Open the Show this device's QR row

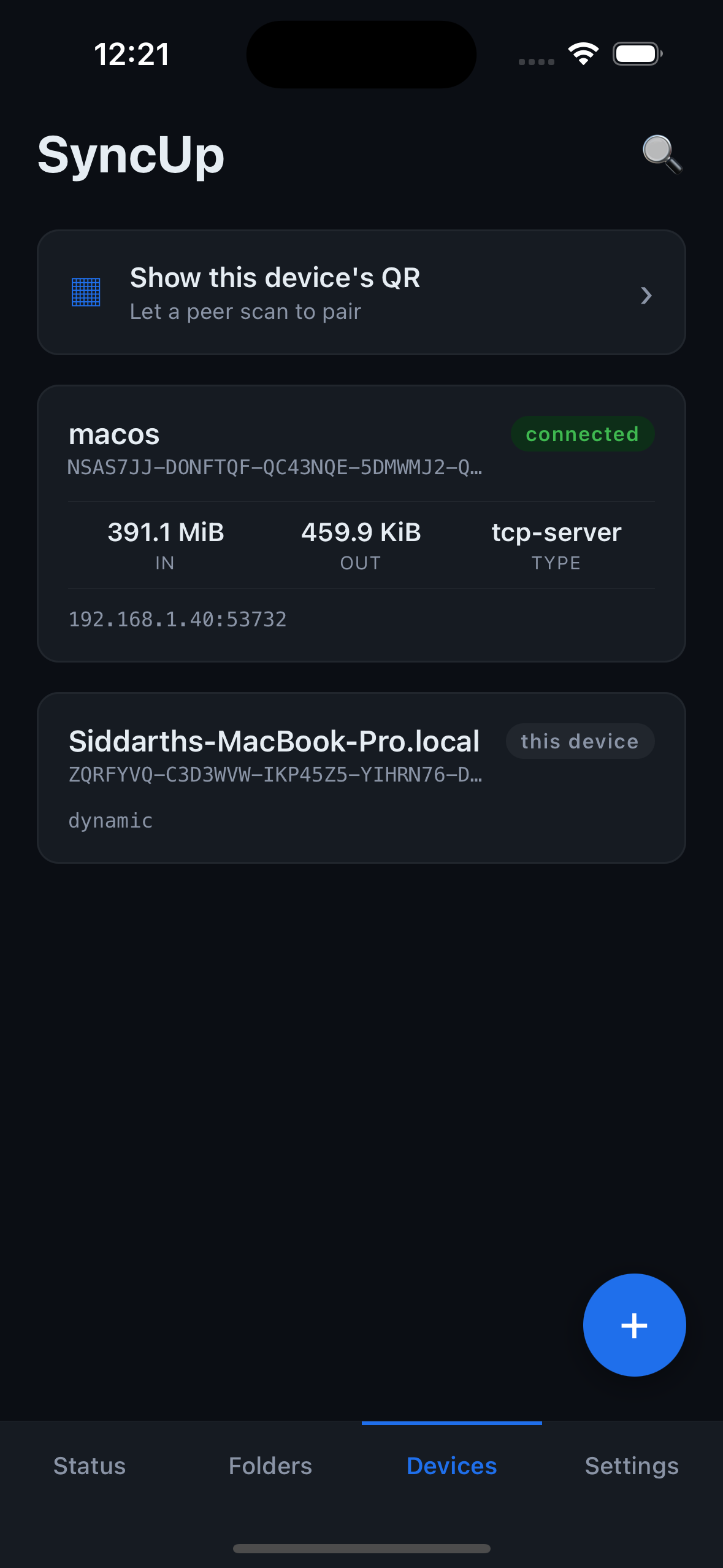(x=361, y=293)
